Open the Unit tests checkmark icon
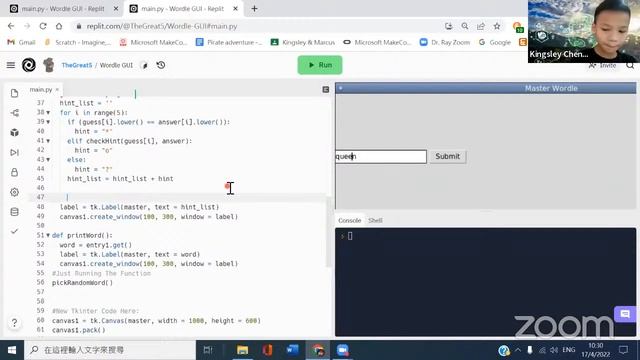 tap(14, 231)
